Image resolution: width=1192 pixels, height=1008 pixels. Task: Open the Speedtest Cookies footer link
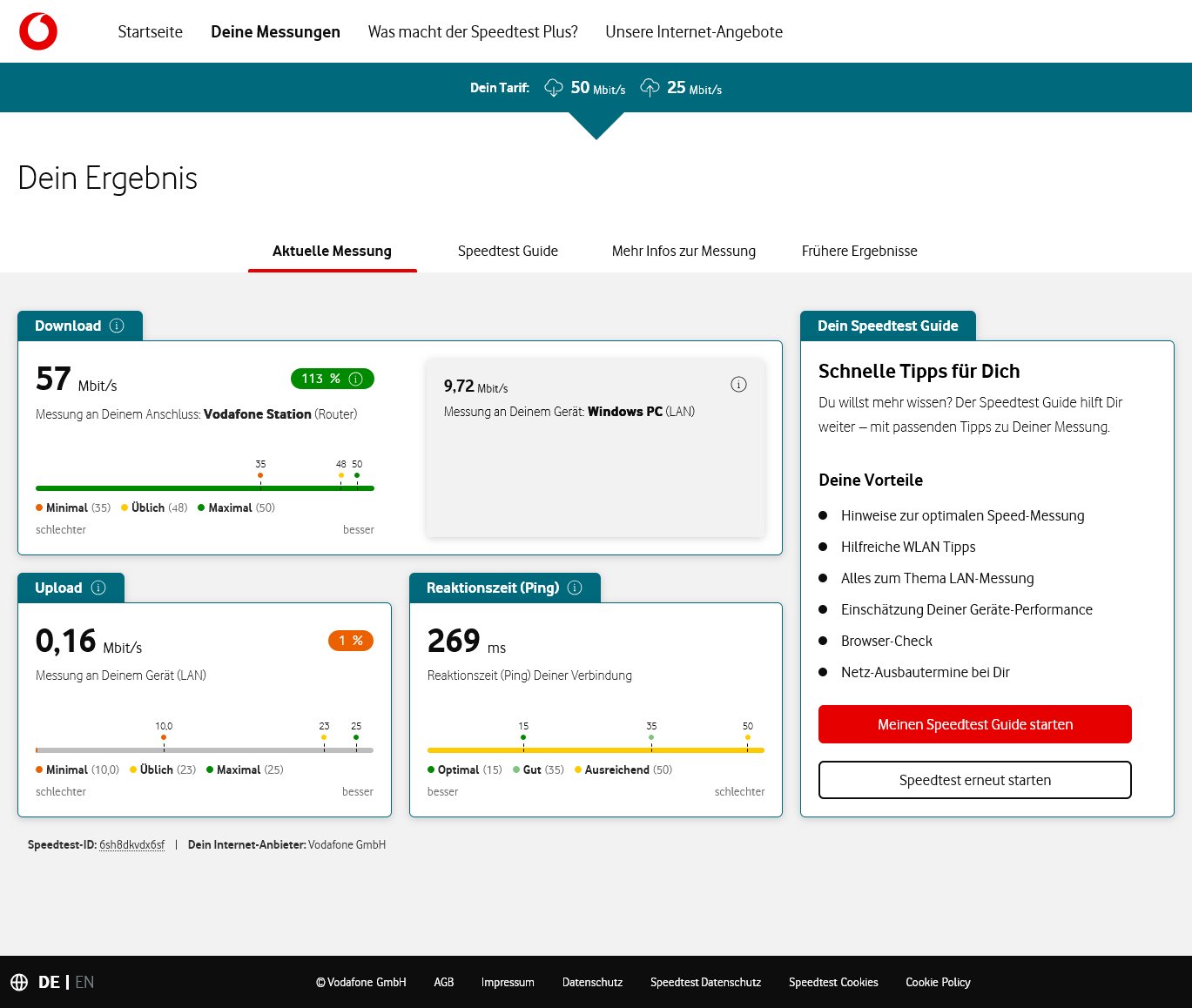pos(833,982)
